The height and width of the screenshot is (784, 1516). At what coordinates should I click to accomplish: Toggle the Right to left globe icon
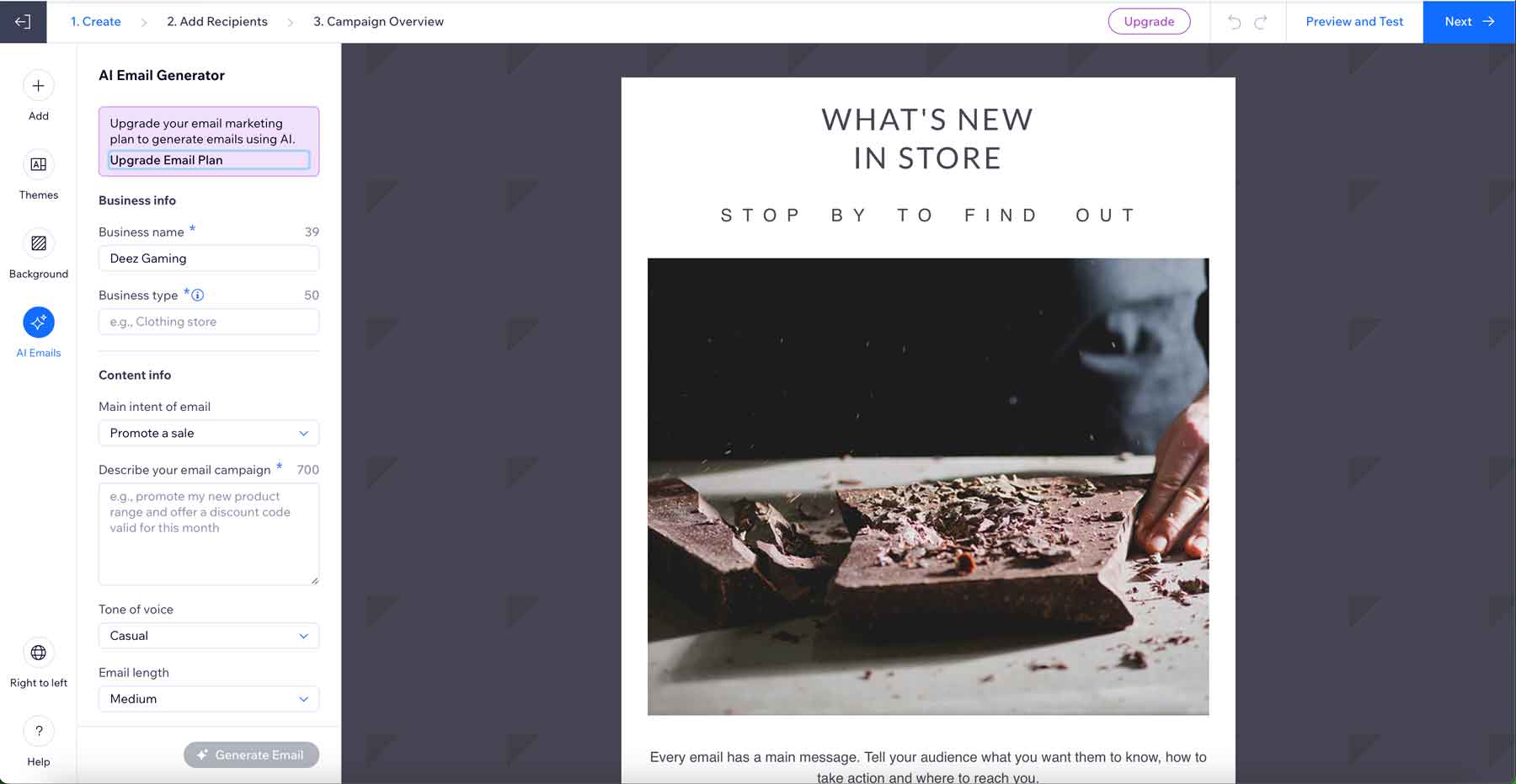[38, 653]
